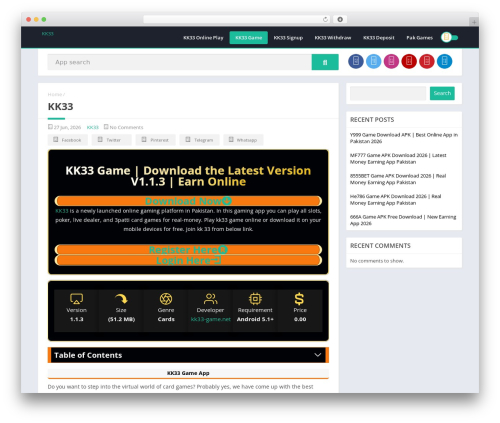Open Y999 Game Download APK recent post
This screenshot has width=500, height=423.
tap(404, 138)
